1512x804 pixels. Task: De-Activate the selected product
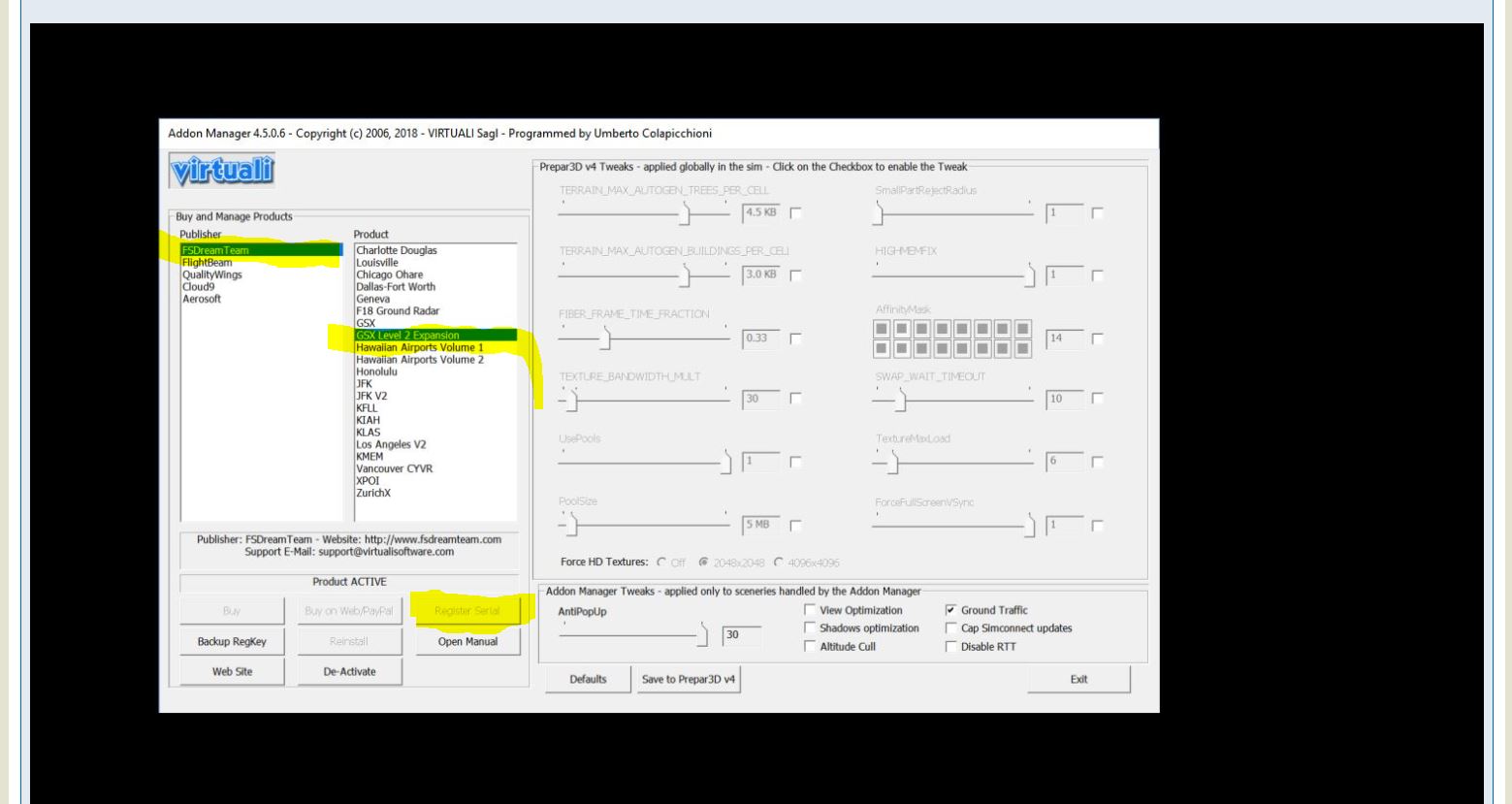coord(349,672)
